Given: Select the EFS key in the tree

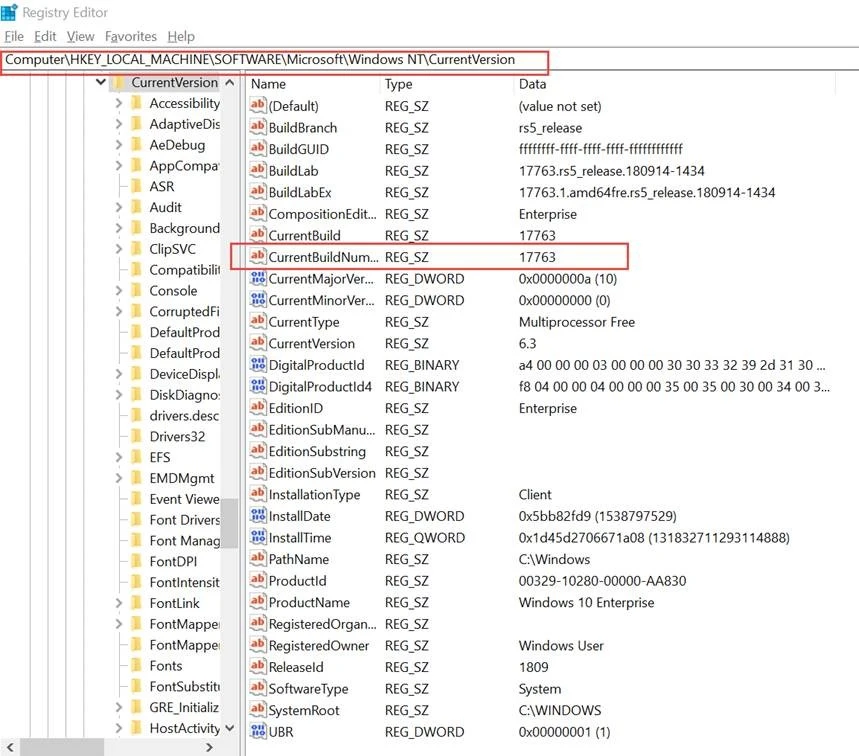Looking at the screenshot, I should click(160, 457).
